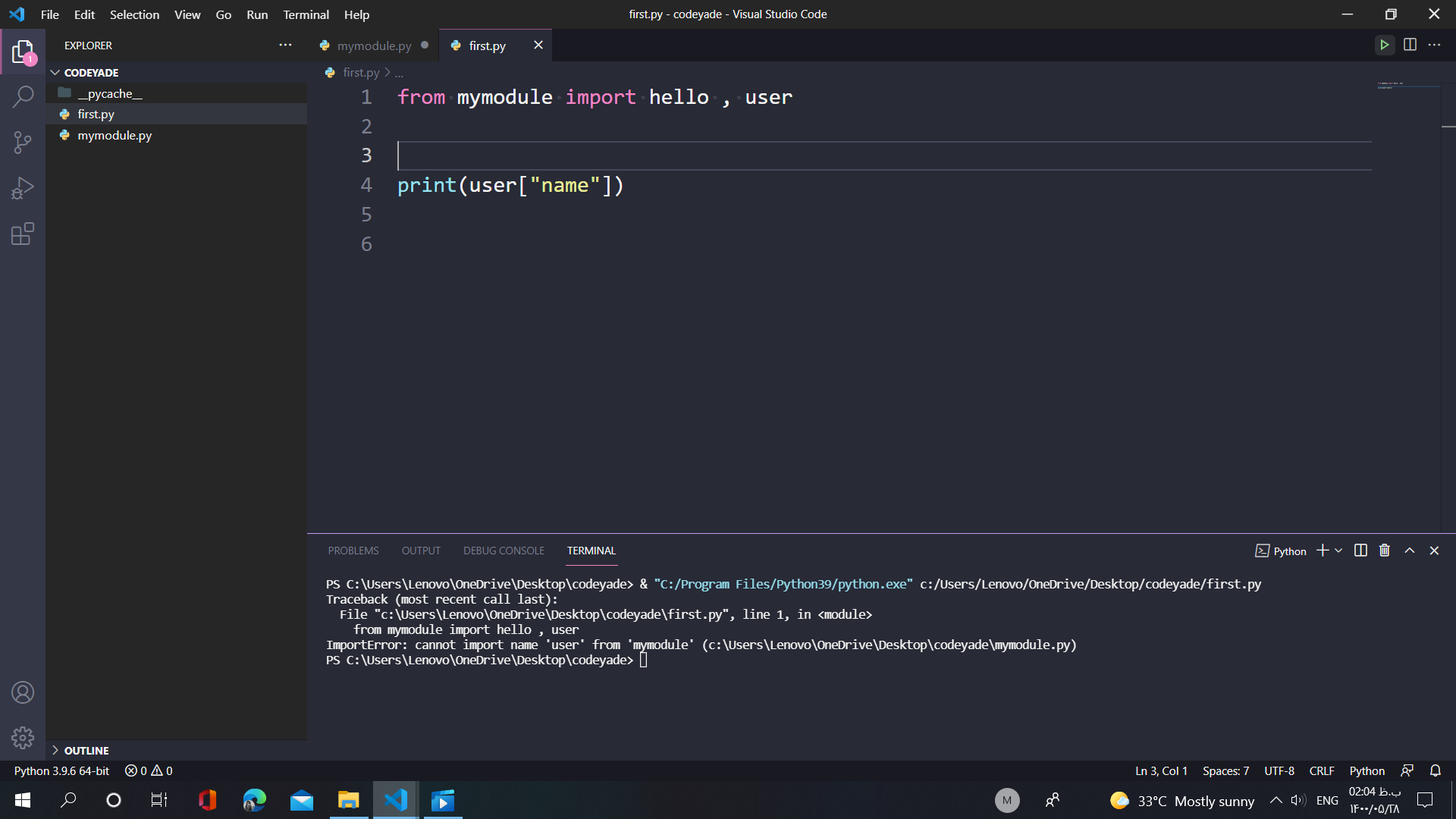Screen dimensions: 1456x819
Task: Switch to the DEBUG CONSOLE panel tab
Action: click(x=504, y=551)
